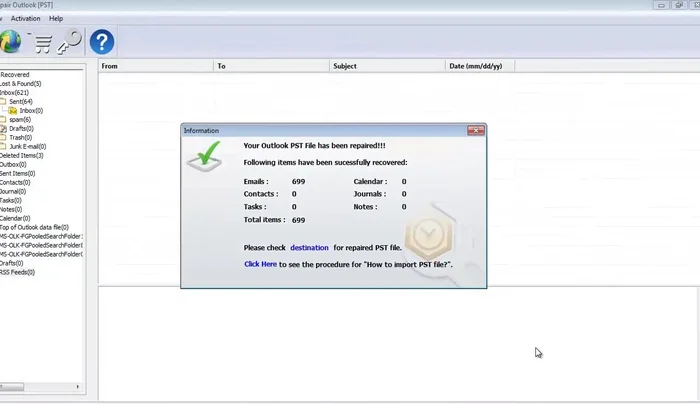Open the Help menu
The image size is (700, 404).
tap(56, 18)
